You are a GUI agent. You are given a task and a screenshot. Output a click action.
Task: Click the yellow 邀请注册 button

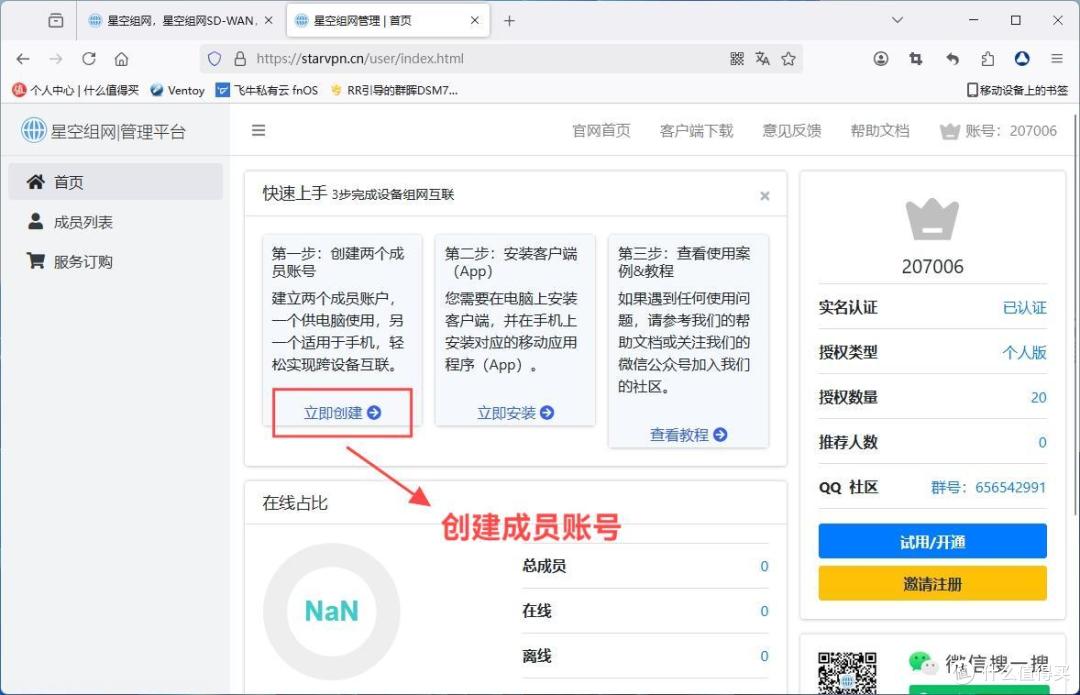(933, 584)
